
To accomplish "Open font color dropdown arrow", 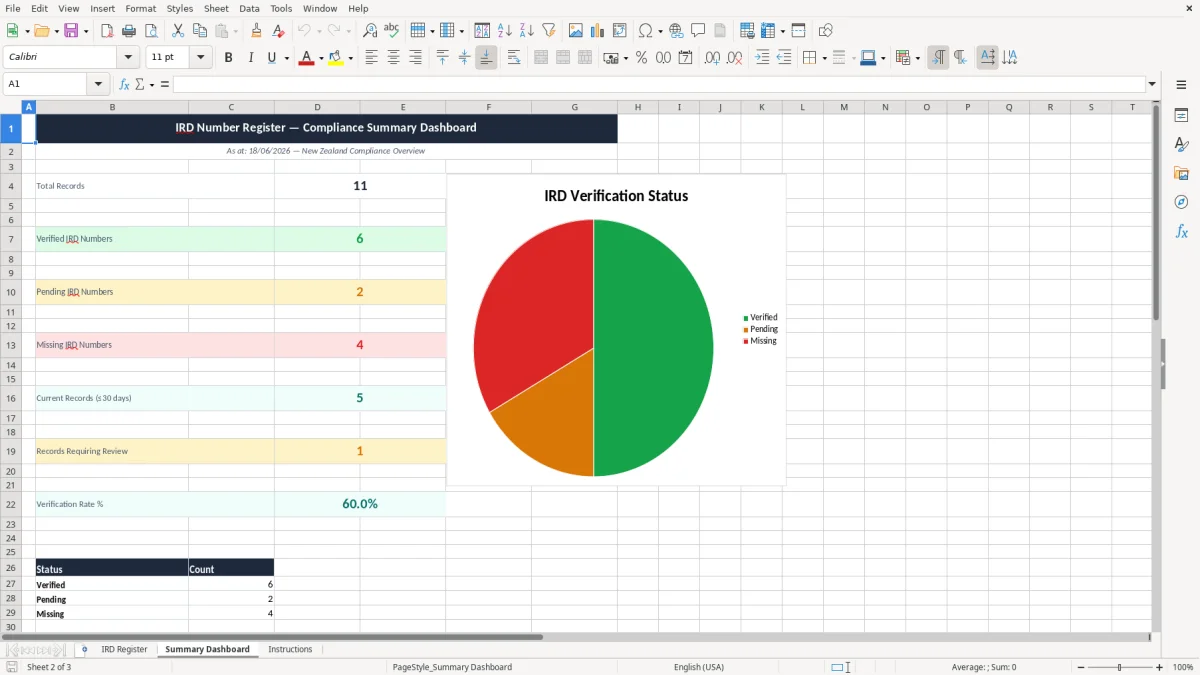I will [320, 58].
